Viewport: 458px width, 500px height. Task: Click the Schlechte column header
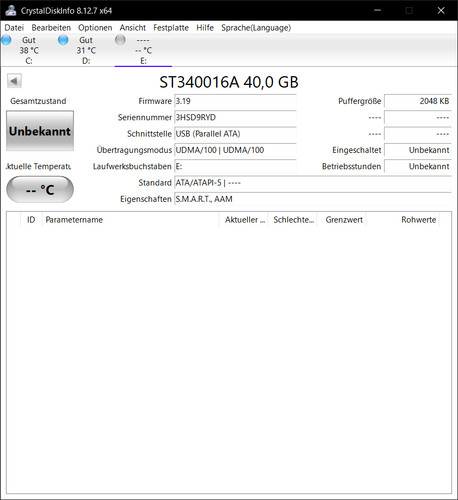(293, 220)
